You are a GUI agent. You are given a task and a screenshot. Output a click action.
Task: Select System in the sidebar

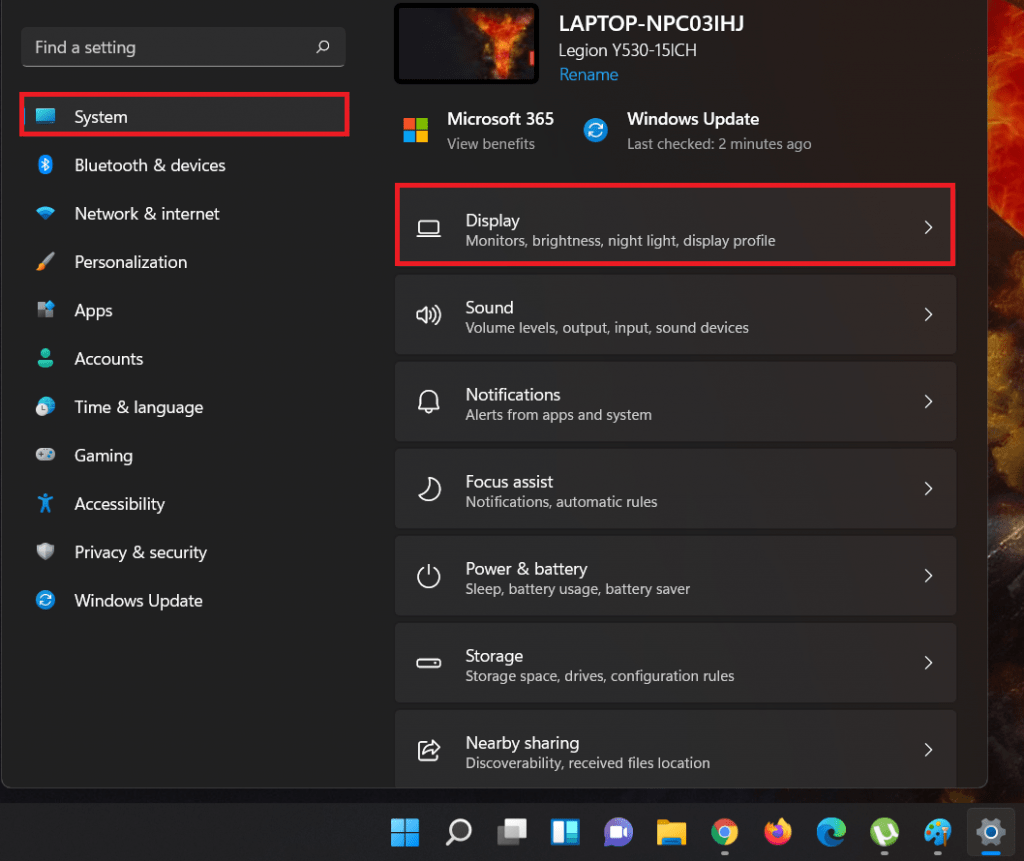click(x=184, y=115)
